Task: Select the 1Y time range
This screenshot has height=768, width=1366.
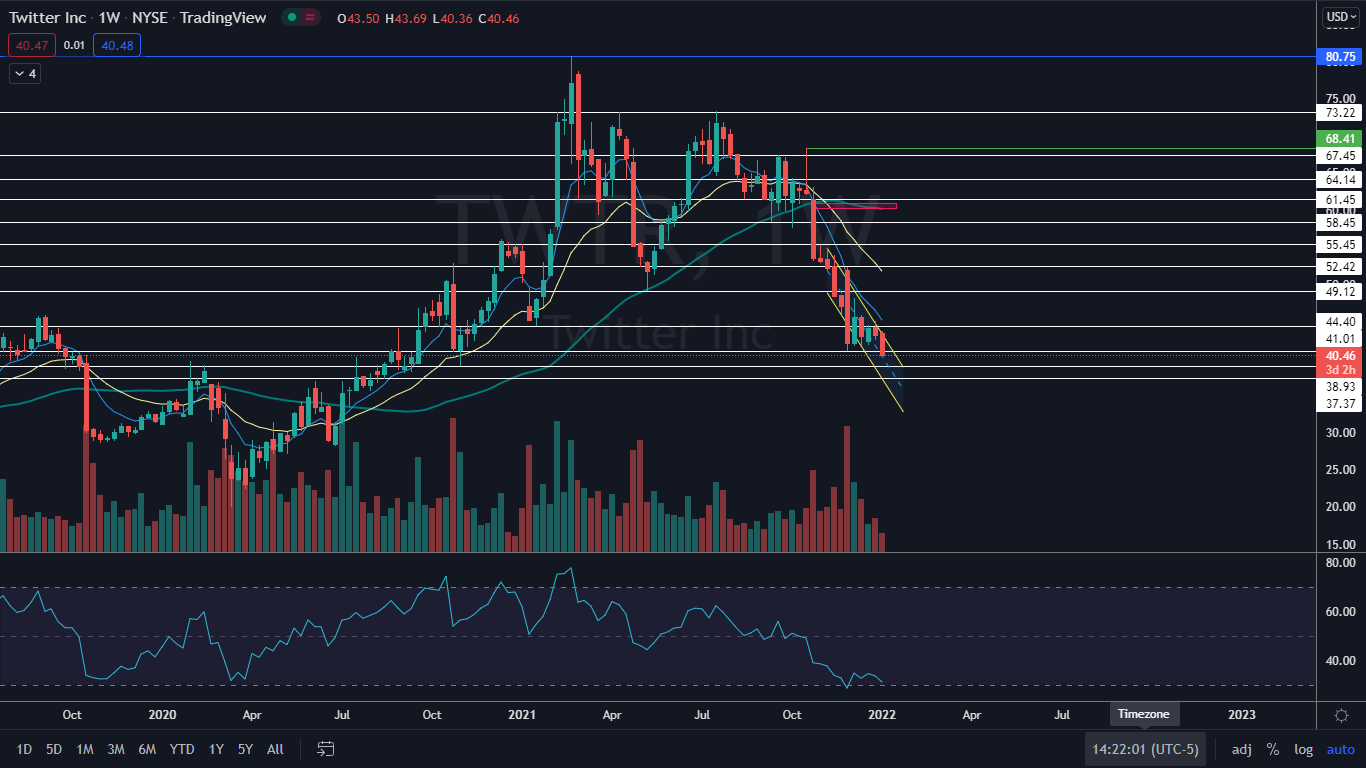Action: (x=216, y=749)
